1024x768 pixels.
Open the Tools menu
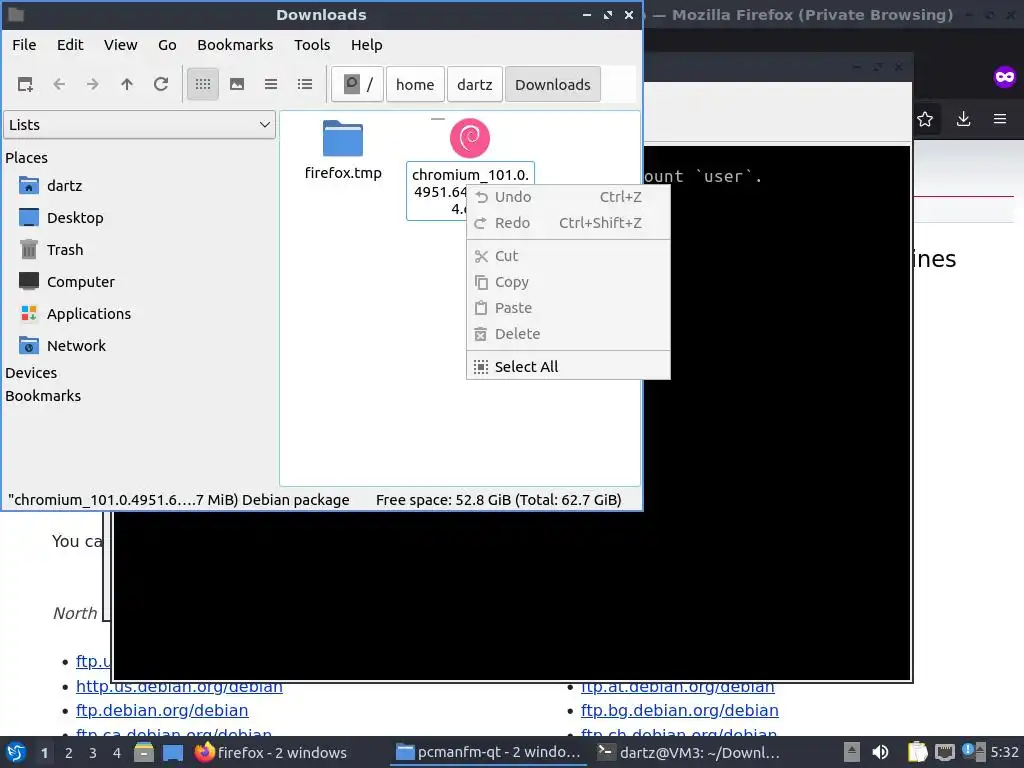tap(312, 45)
